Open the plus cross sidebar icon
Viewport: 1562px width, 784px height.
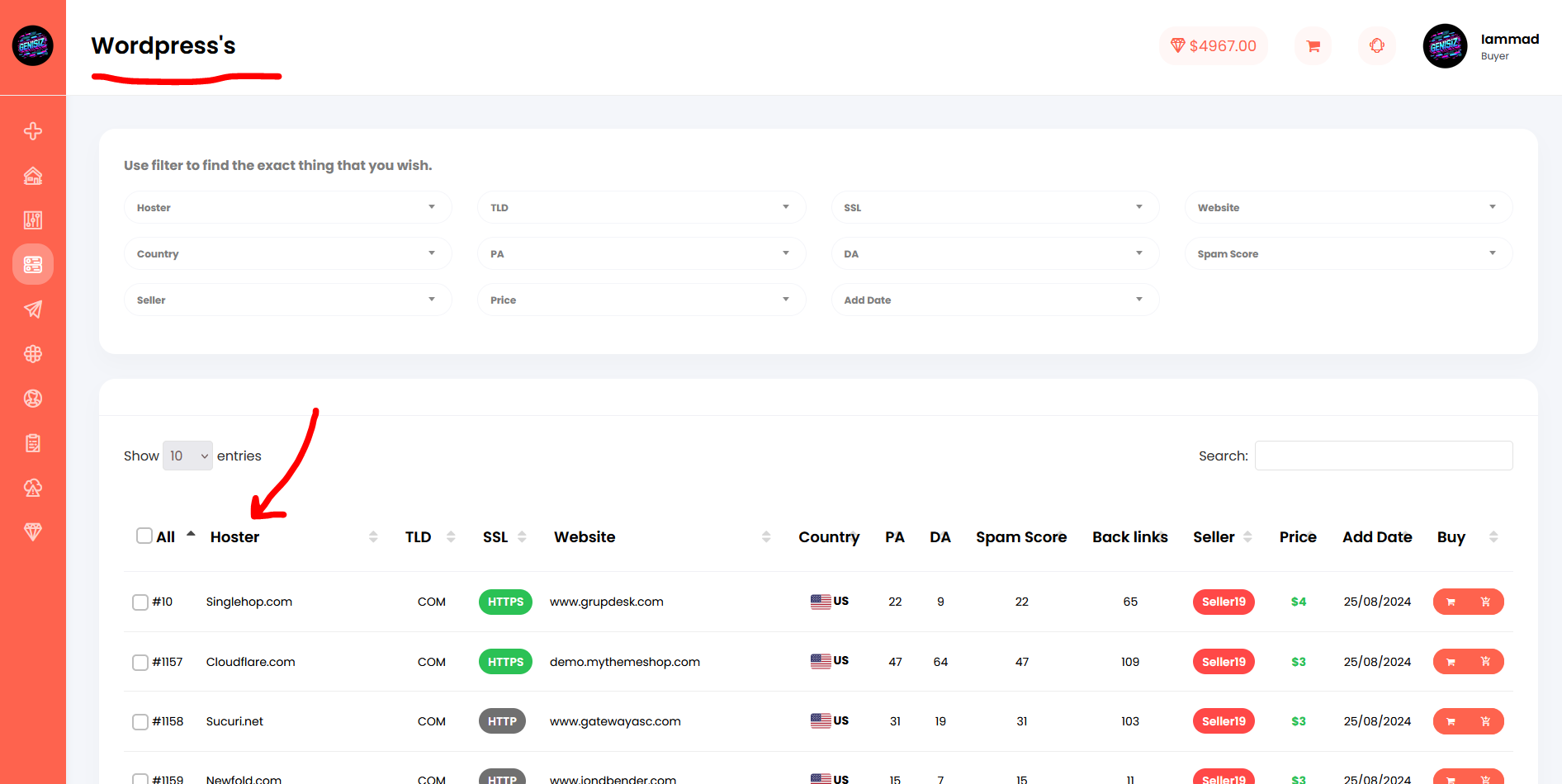(x=33, y=131)
